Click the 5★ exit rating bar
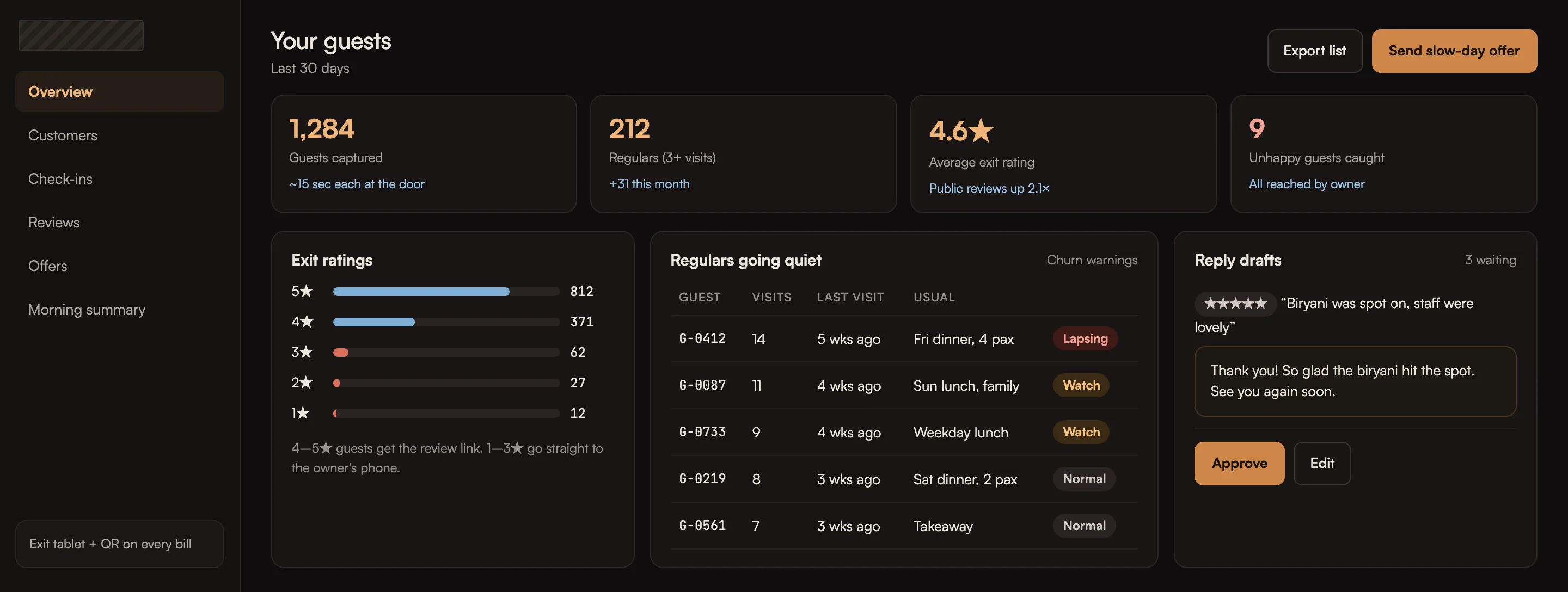The width and height of the screenshot is (1568, 592). (445, 292)
